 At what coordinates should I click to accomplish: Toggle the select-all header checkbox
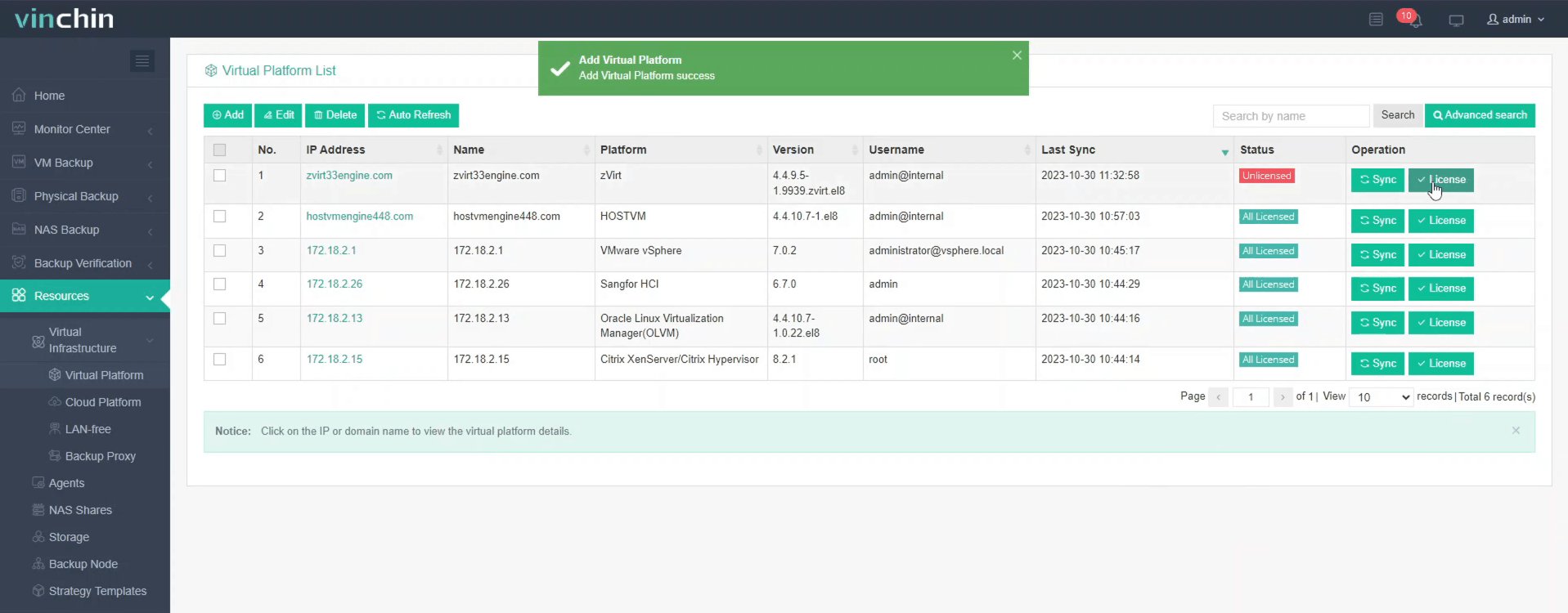coord(219,150)
